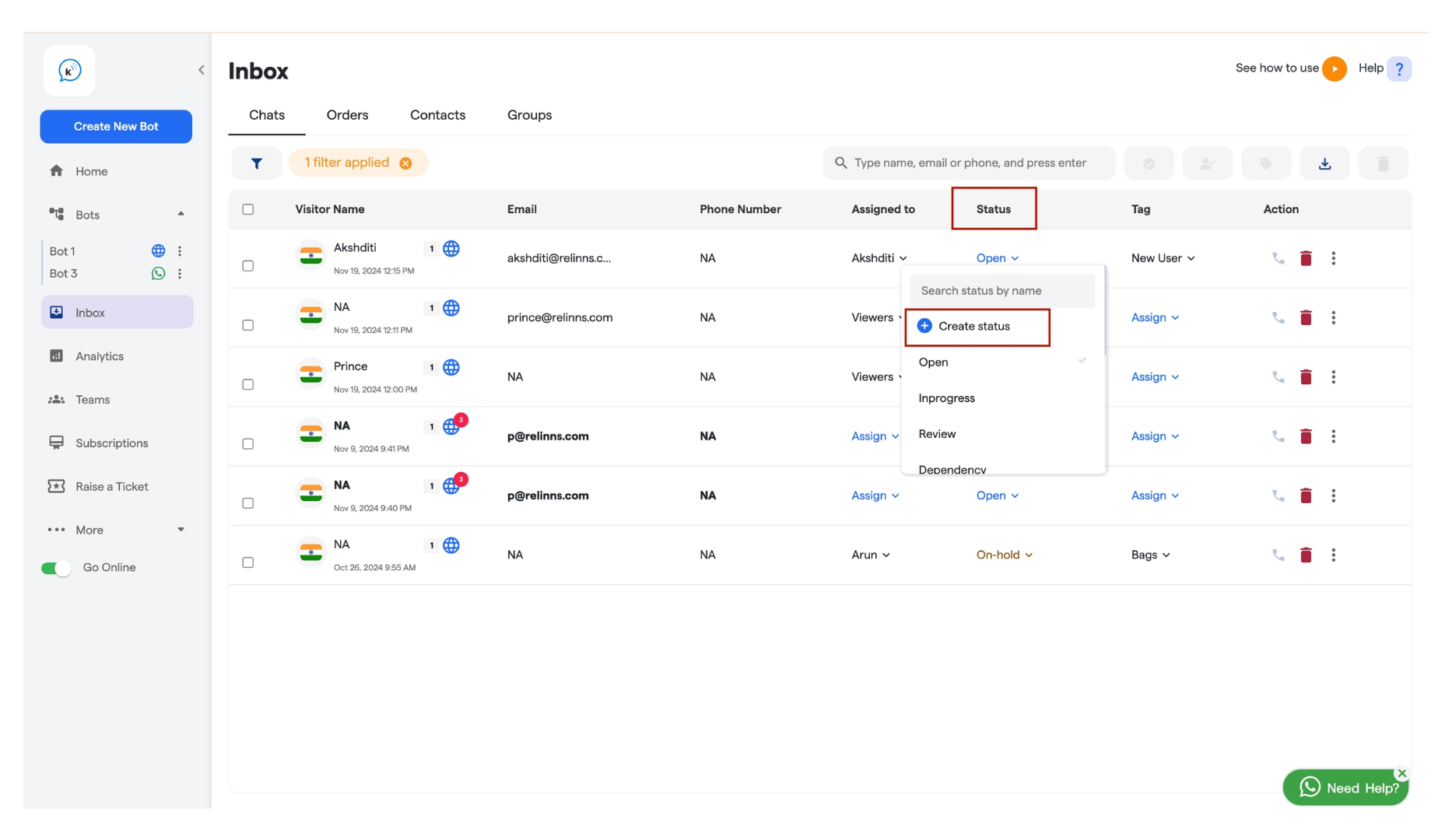Click the download chats icon
Image resolution: width=1452 pixels, height=840 pixels.
[x=1324, y=163]
